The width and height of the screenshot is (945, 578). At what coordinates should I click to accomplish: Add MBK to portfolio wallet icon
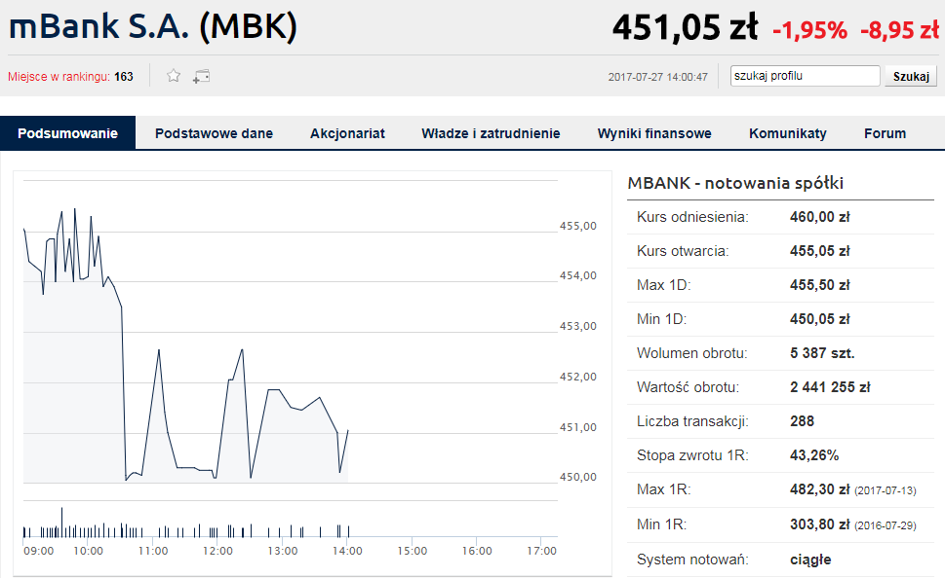click(x=201, y=77)
